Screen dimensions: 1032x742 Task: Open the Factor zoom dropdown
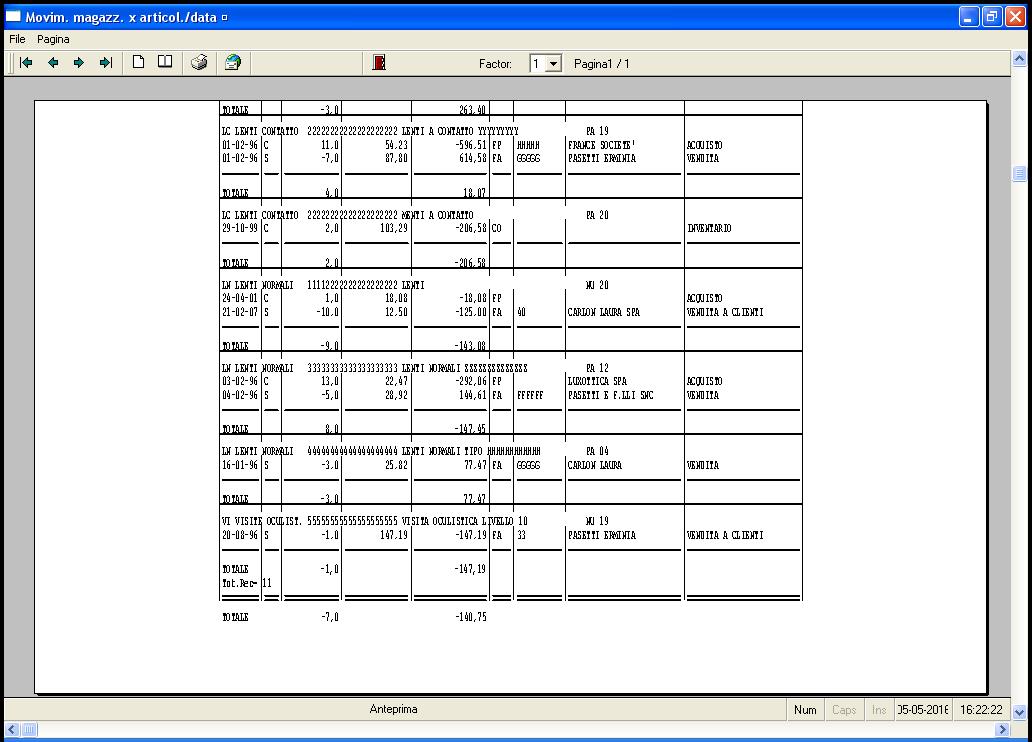pos(554,64)
